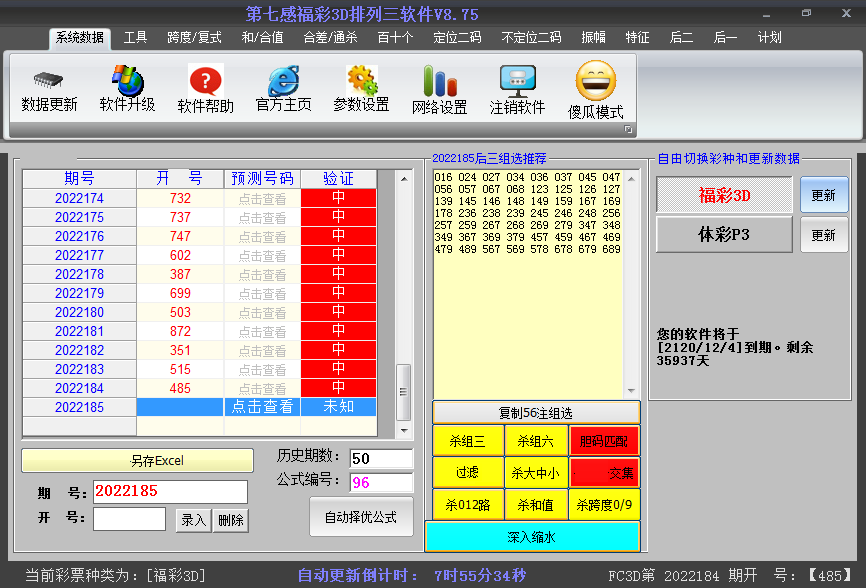This screenshot has width=866, height=588.
Task: Switch to 傻瓜模式 smiley icon
Action: pyautogui.click(x=595, y=81)
